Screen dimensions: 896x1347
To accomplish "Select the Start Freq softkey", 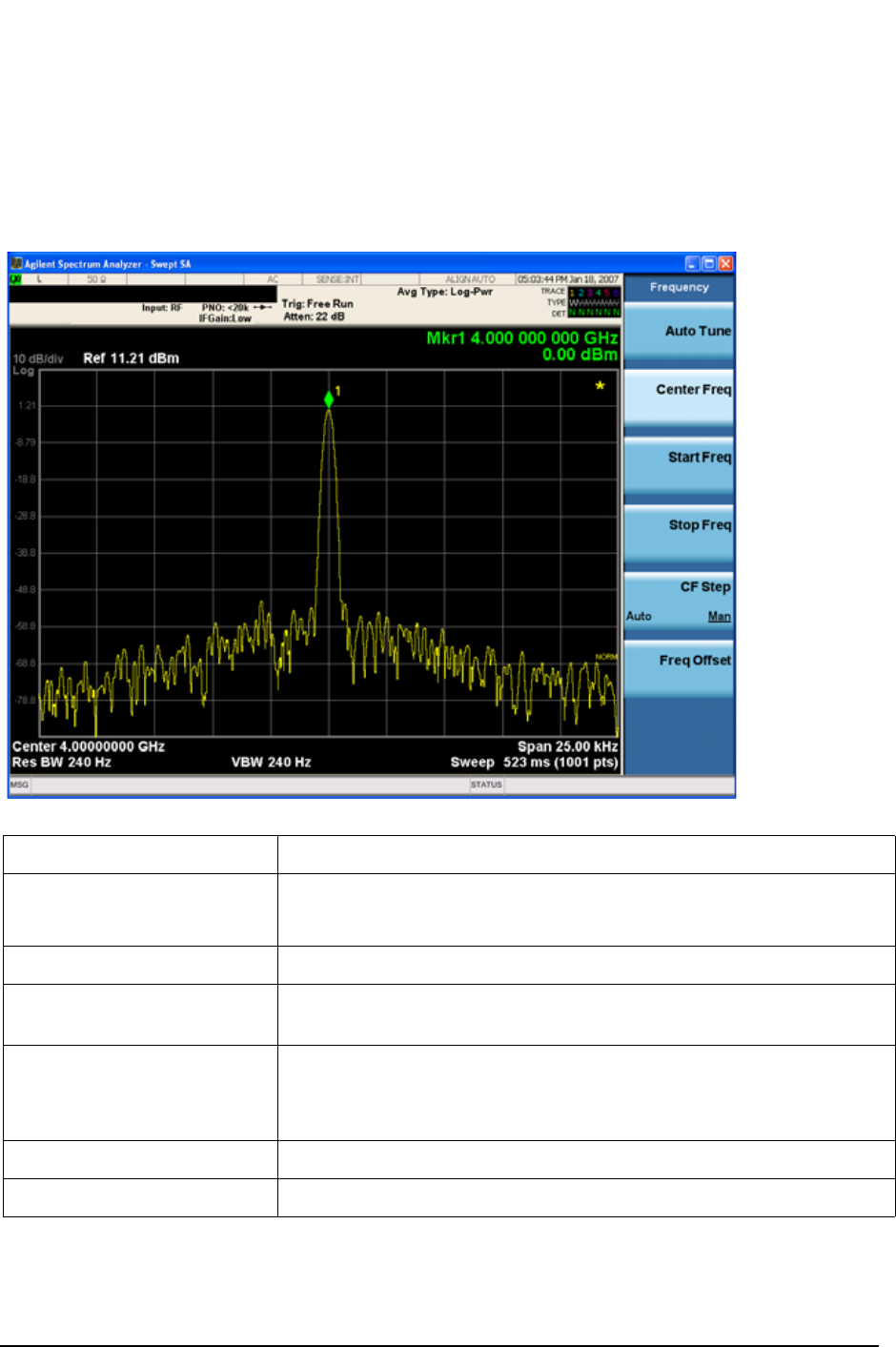I will [679, 464].
